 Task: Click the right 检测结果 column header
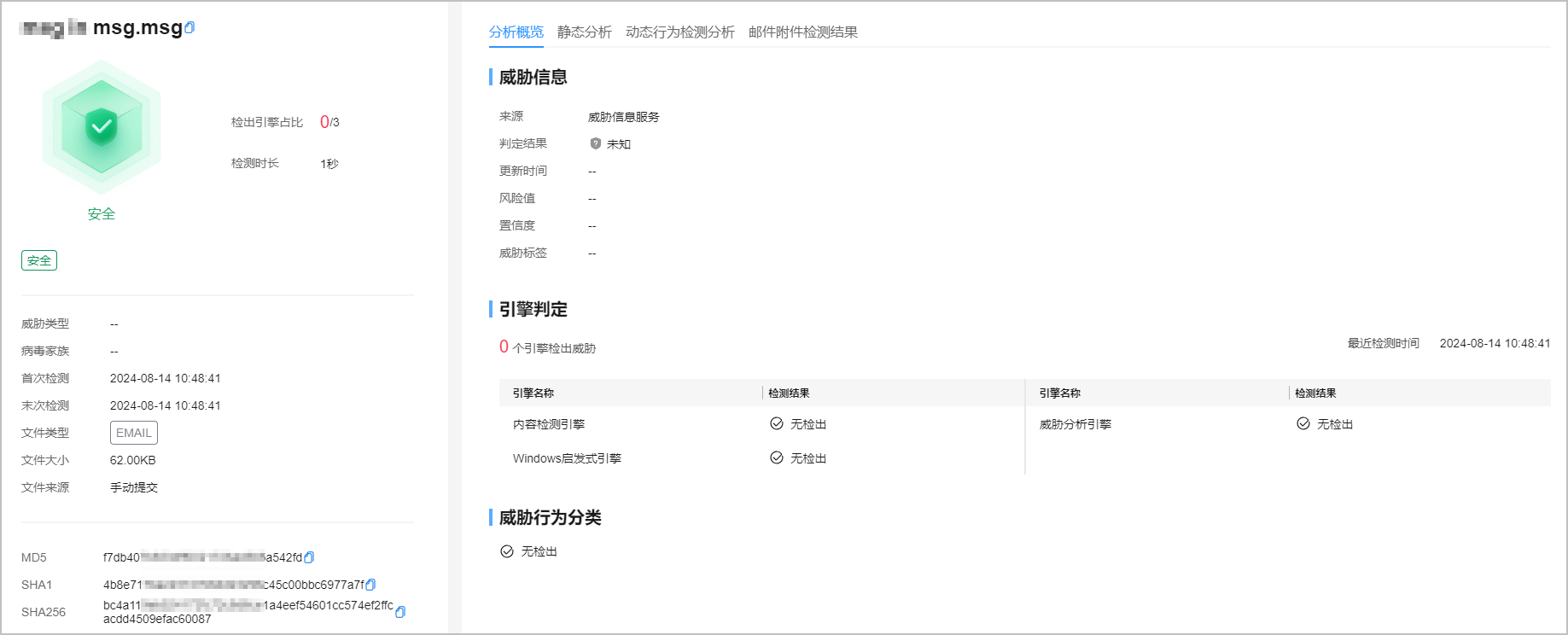click(1315, 393)
